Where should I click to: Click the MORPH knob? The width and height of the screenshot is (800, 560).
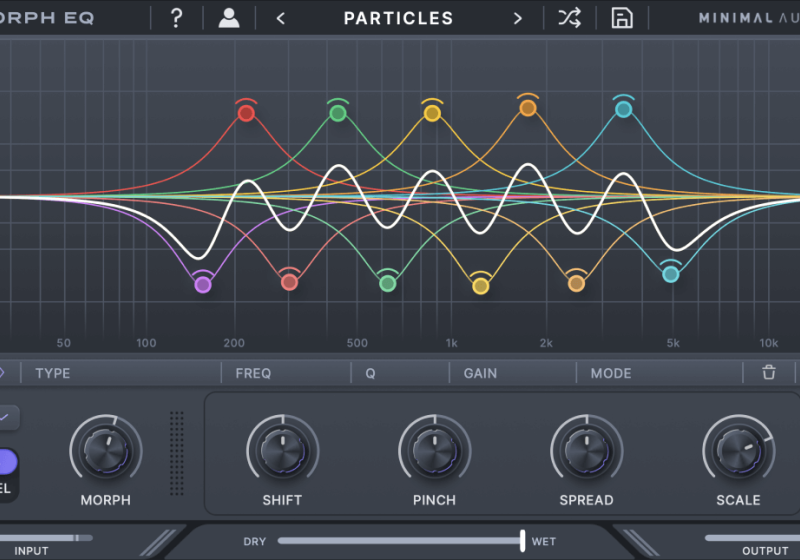106,451
